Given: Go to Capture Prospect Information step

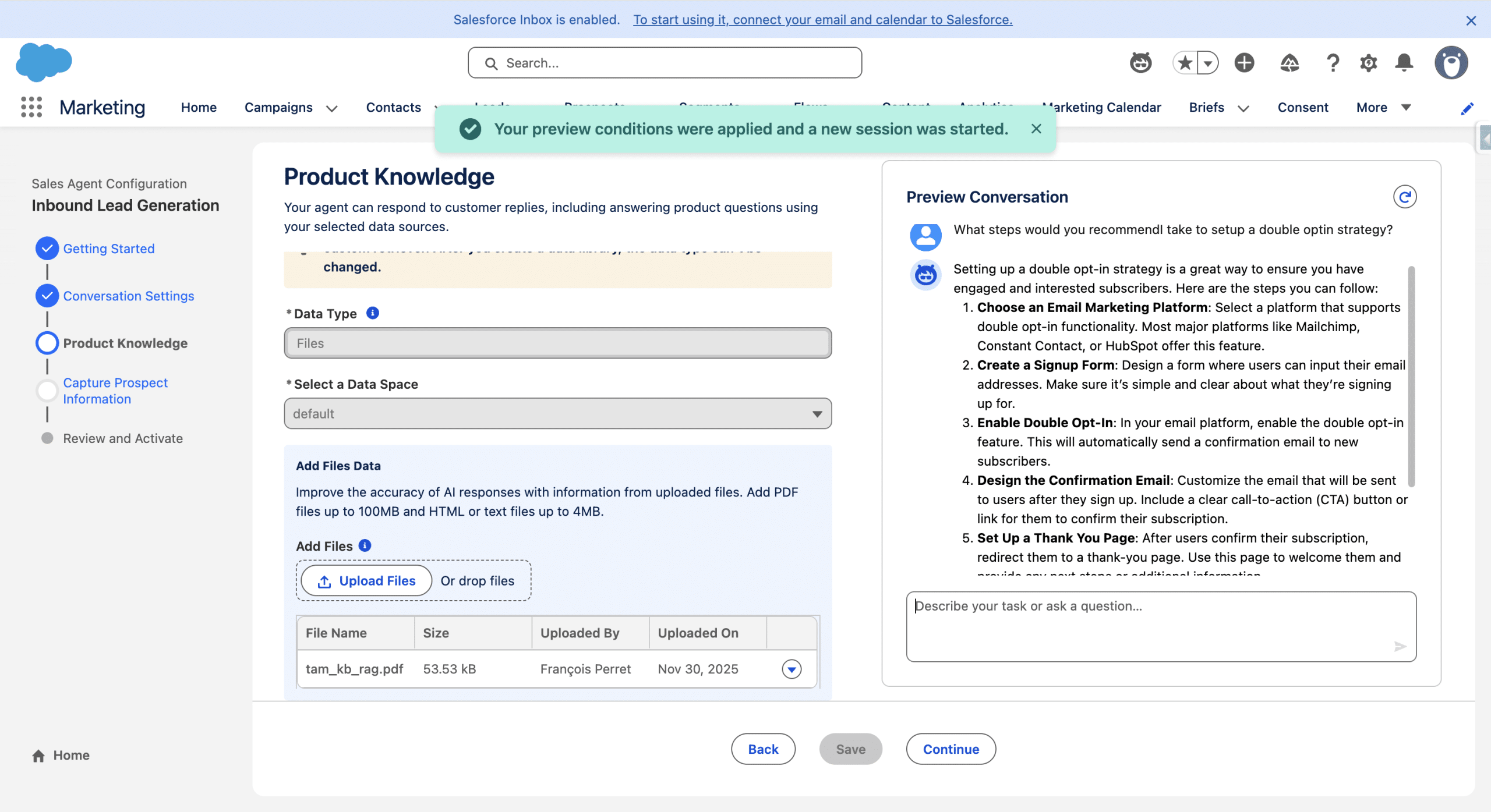Looking at the screenshot, I should point(115,391).
